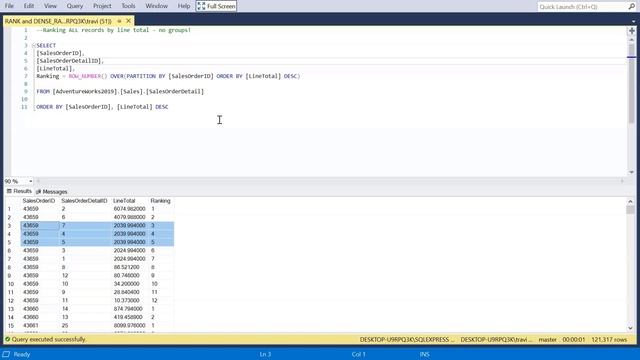Image resolution: width=640 pixels, height=360 pixels.
Task: Select LineTotal cell 8099.976000
Action: point(129,325)
